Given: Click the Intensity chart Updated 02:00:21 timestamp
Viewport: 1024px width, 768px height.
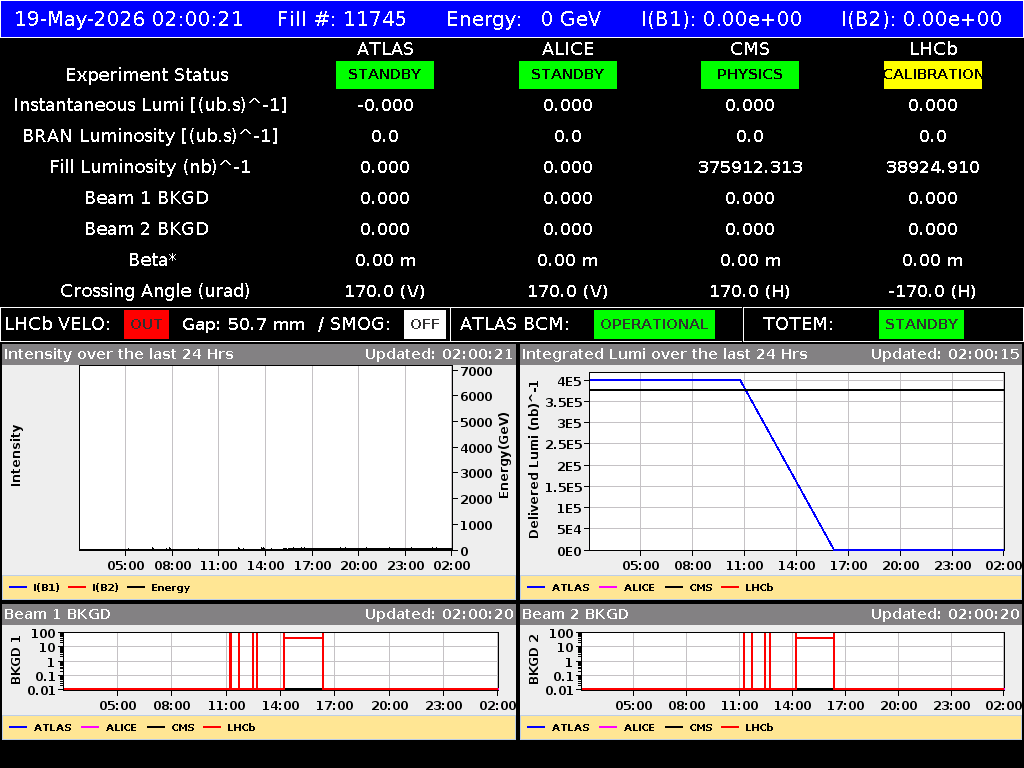Looking at the screenshot, I should point(439,354).
